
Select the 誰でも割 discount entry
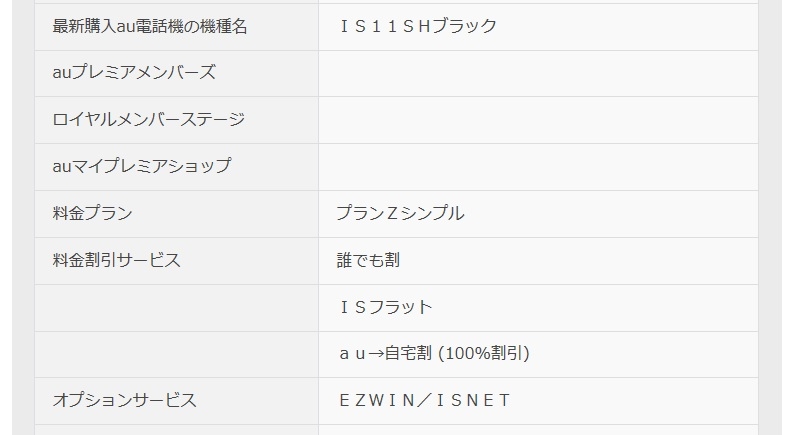click(x=368, y=260)
